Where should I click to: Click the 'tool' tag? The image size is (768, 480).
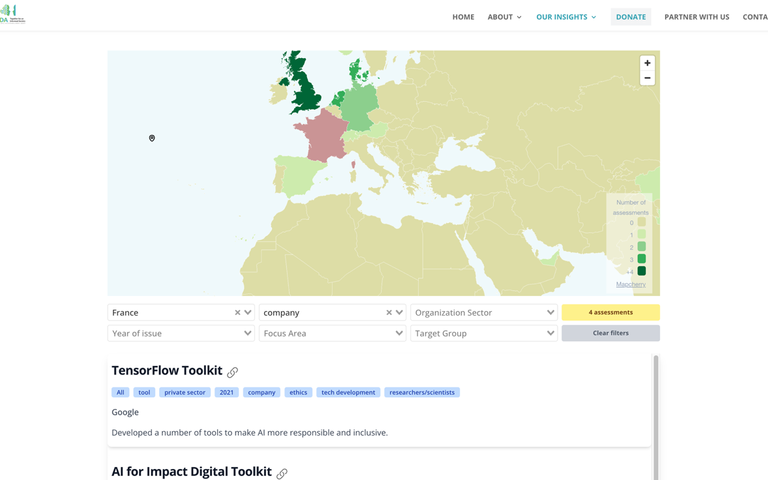[x=144, y=392]
